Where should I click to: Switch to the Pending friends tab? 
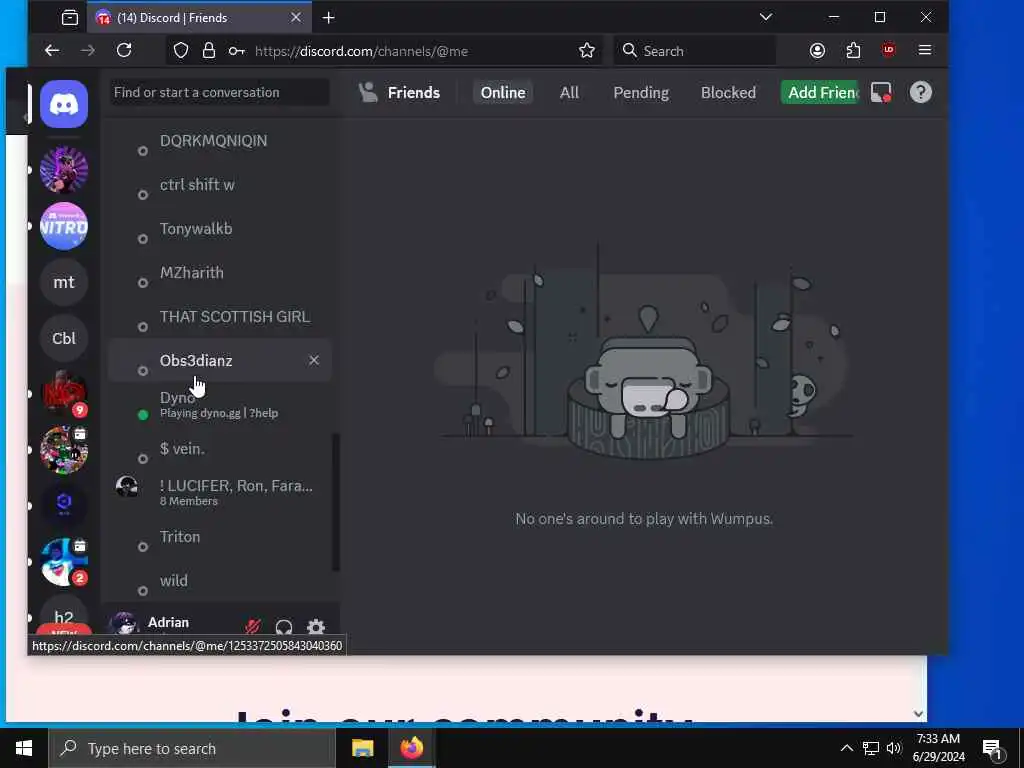[x=641, y=92]
